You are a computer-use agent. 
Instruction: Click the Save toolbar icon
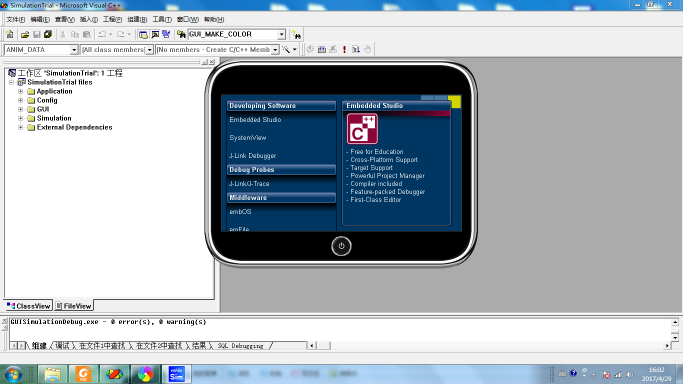pyautogui.click(x=37, y=34)
